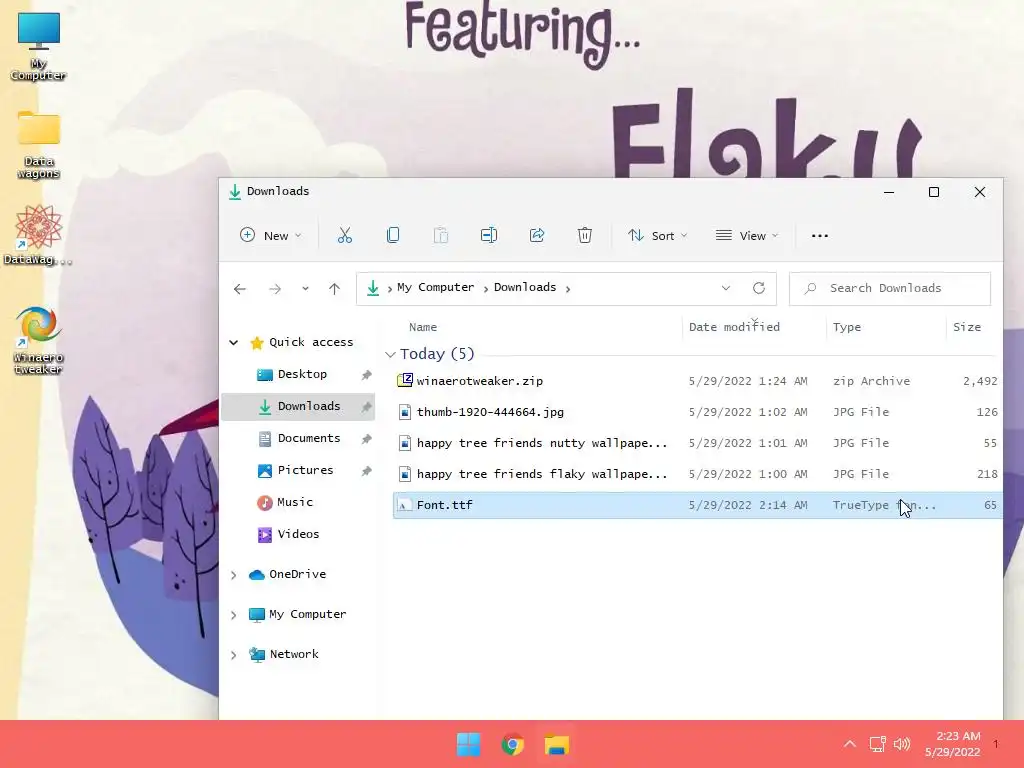The height and width of the screenshot is (768, 1024).
Task: Click the Delete trash icon
Action: 584,236
